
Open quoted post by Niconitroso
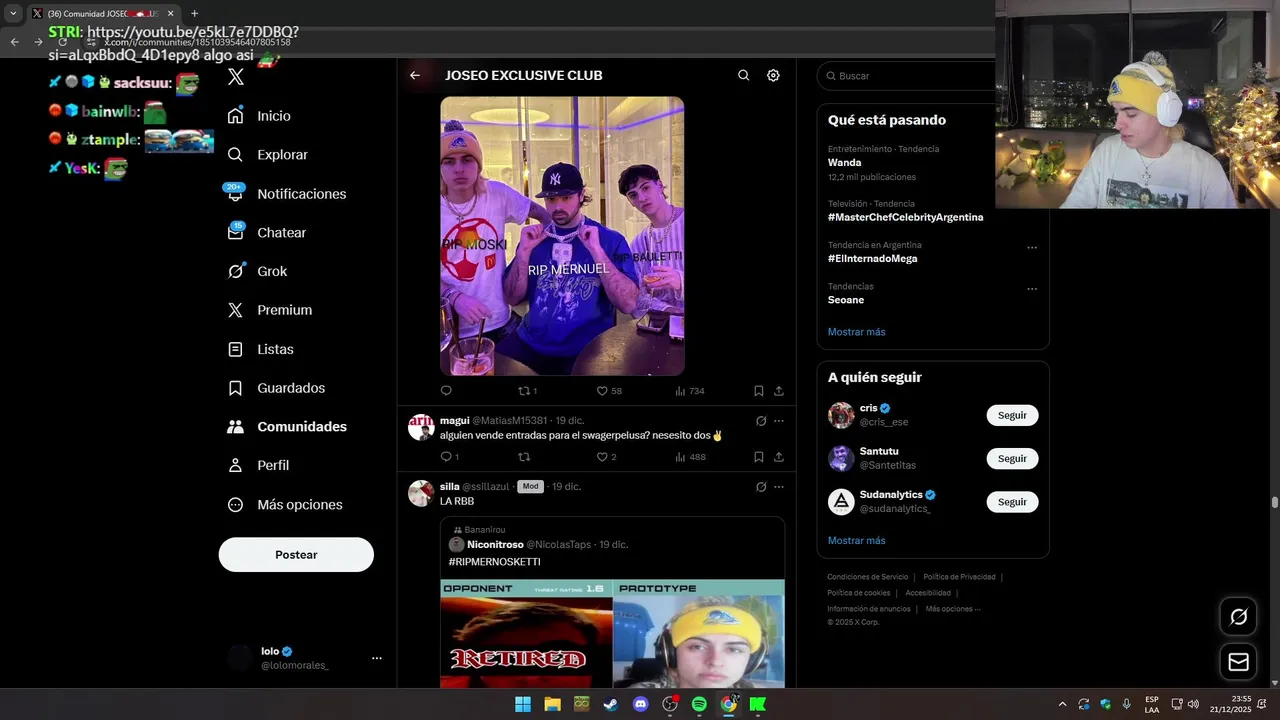click(612, 602)
